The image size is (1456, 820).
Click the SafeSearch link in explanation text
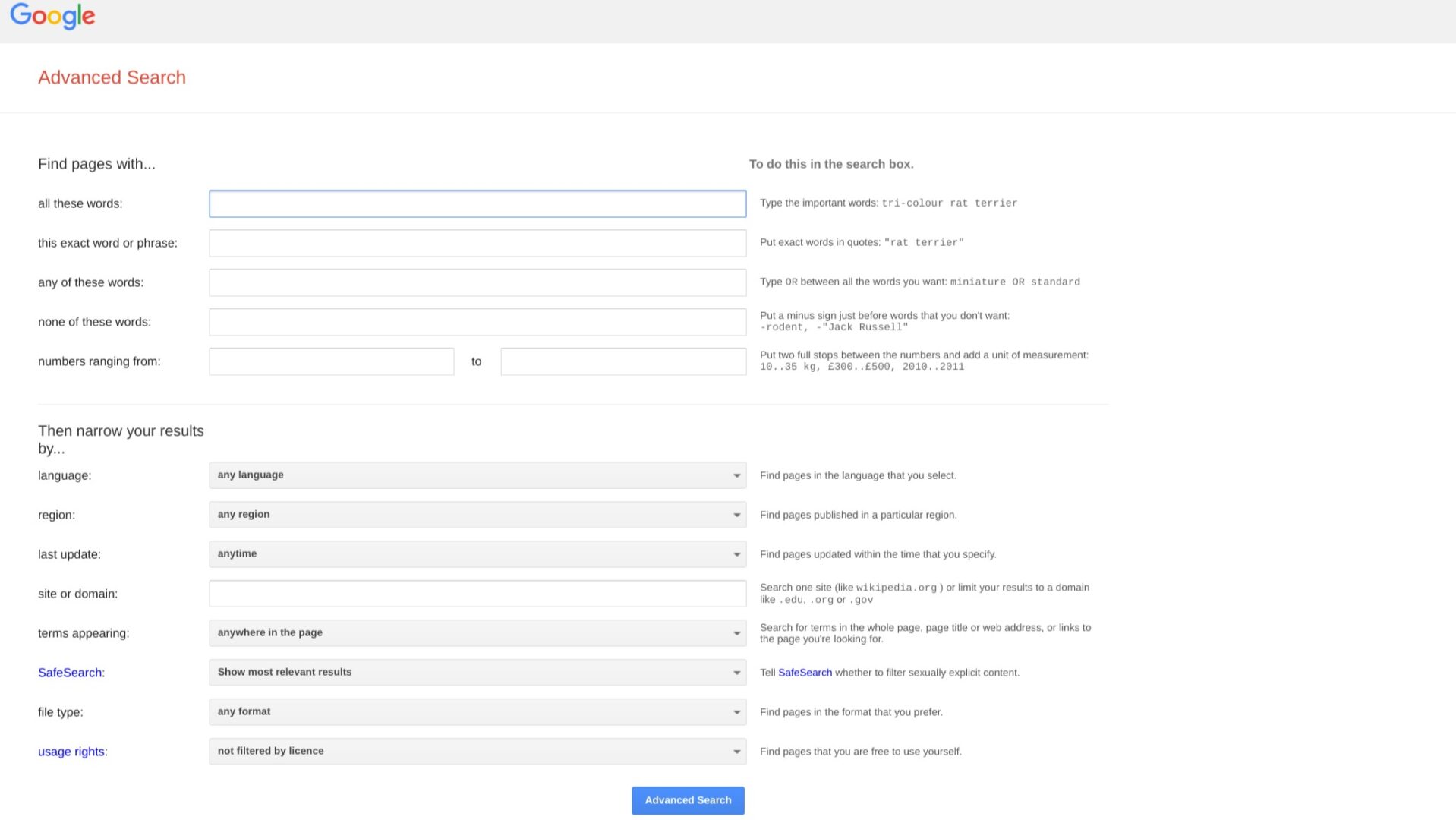(804, 673)
